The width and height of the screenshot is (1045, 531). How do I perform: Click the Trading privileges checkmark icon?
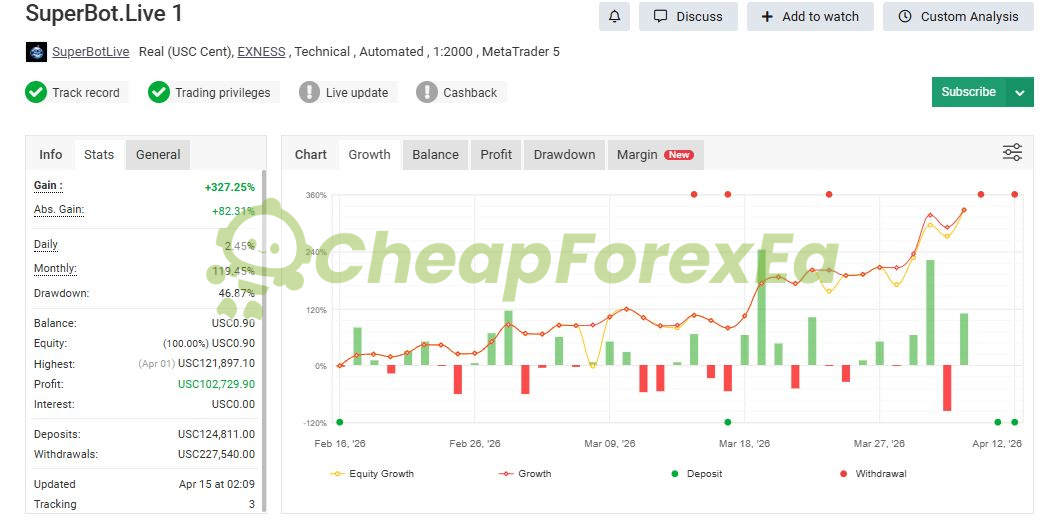159,92
